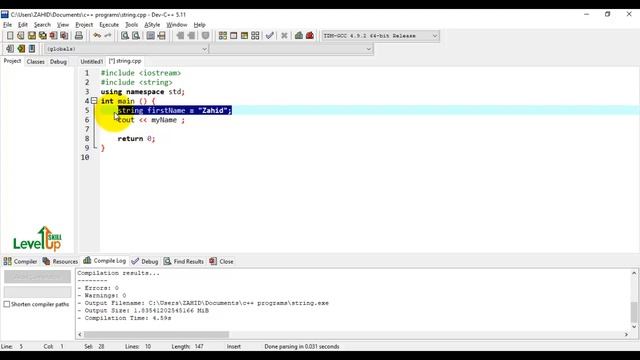Open the Find Results bottom tab
The width and height of the screenshot is (640, 360).
coord(184,261)
